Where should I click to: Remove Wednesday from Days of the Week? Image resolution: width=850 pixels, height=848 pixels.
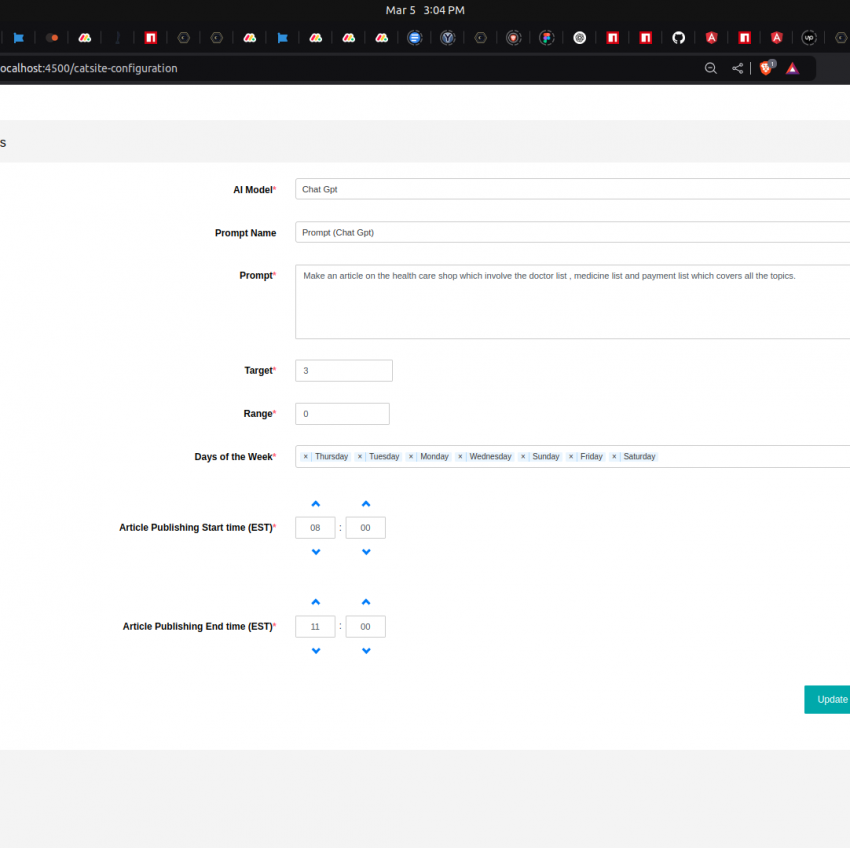[460, 457]
